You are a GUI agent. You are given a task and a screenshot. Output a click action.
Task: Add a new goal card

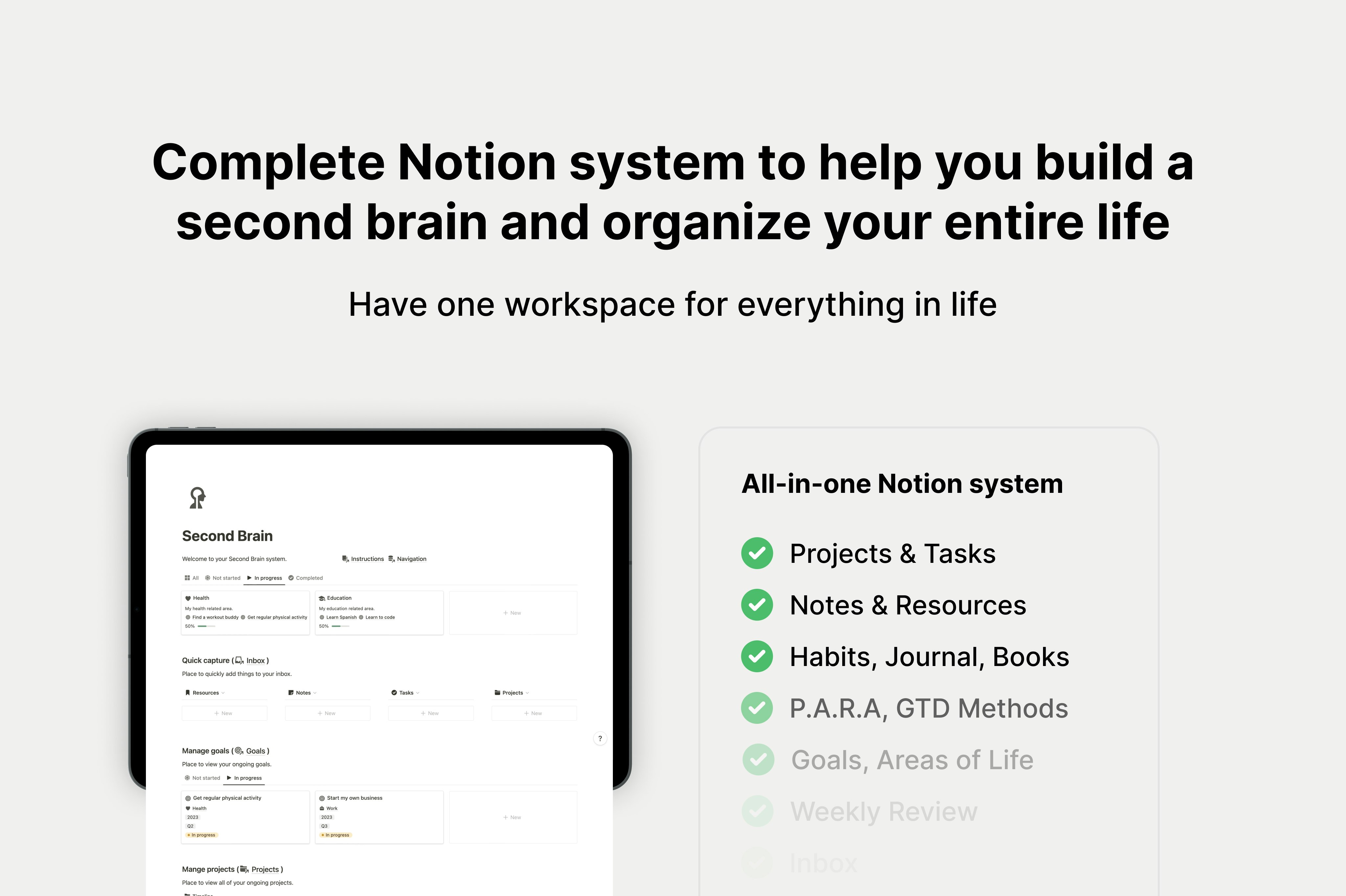[513, 817]
